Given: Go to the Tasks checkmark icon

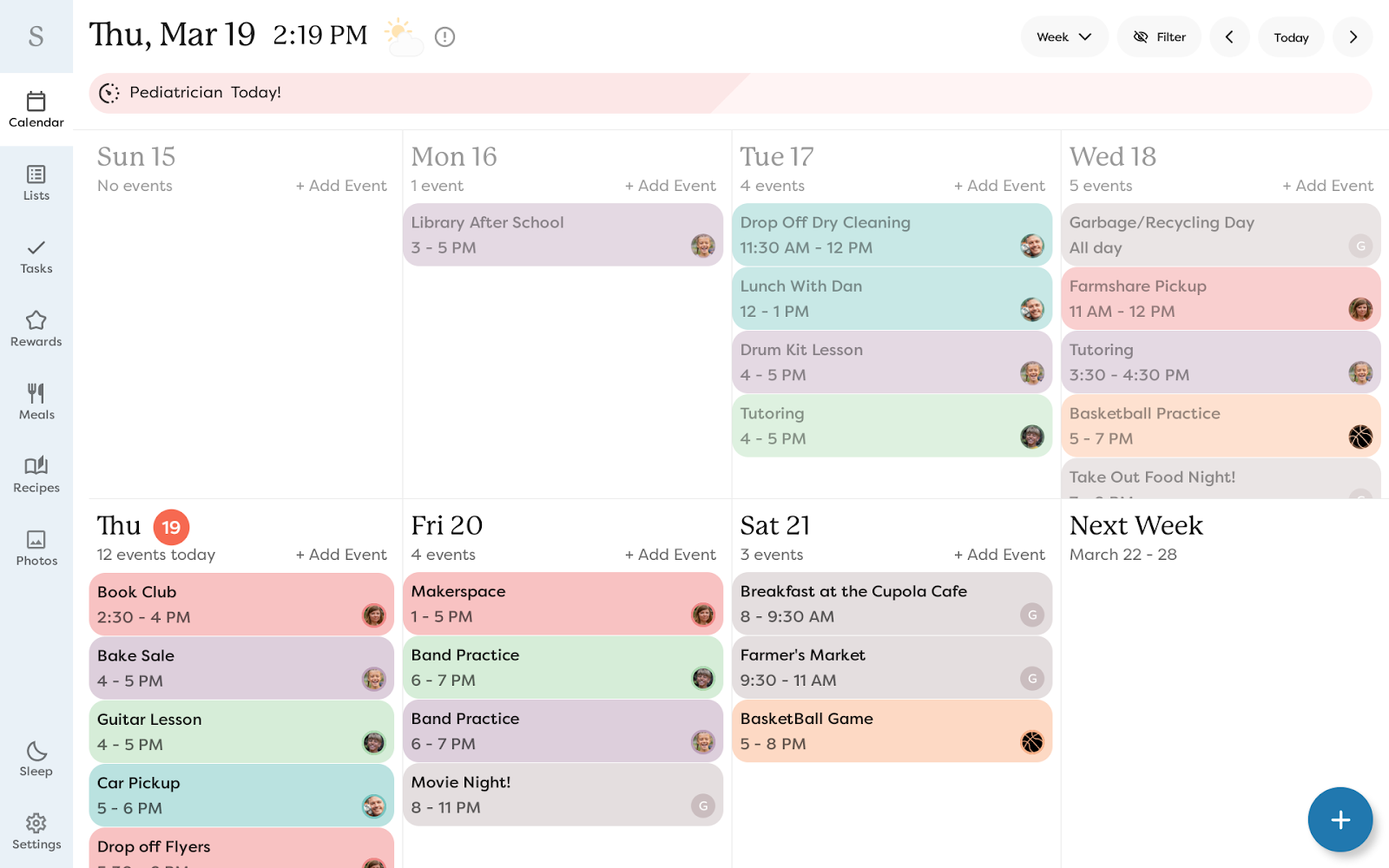Looking at the screenshot, I should 36,256.
